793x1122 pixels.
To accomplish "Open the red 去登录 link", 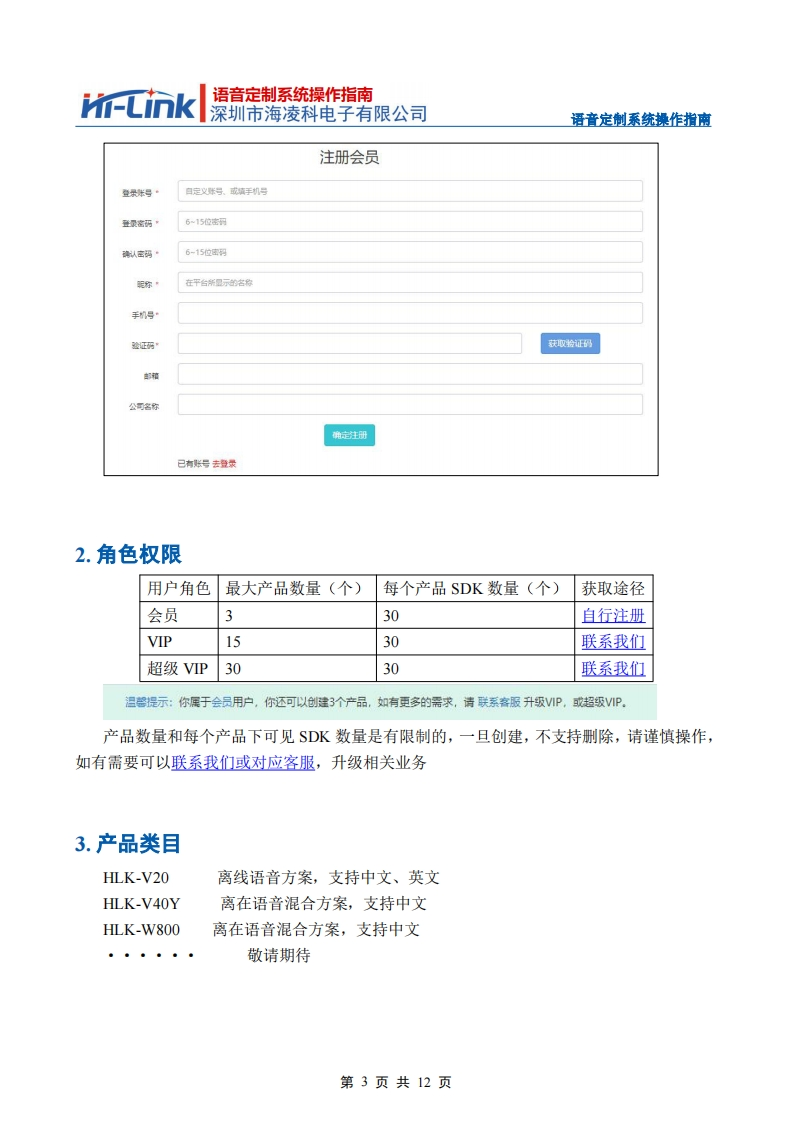I will coord(225,464).
